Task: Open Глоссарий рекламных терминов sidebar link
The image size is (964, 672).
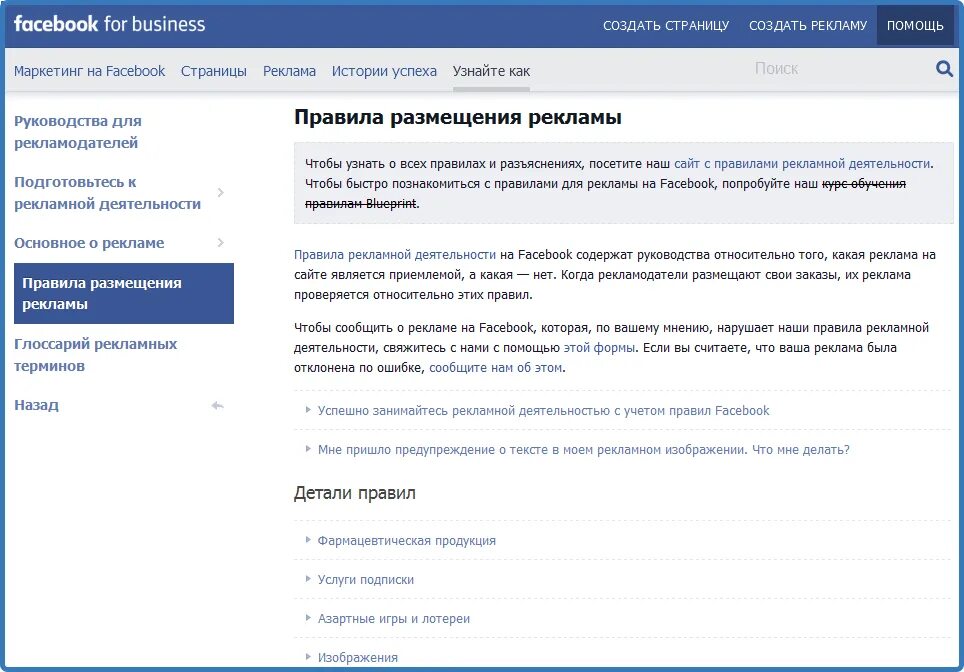Action: click(95, 355)
